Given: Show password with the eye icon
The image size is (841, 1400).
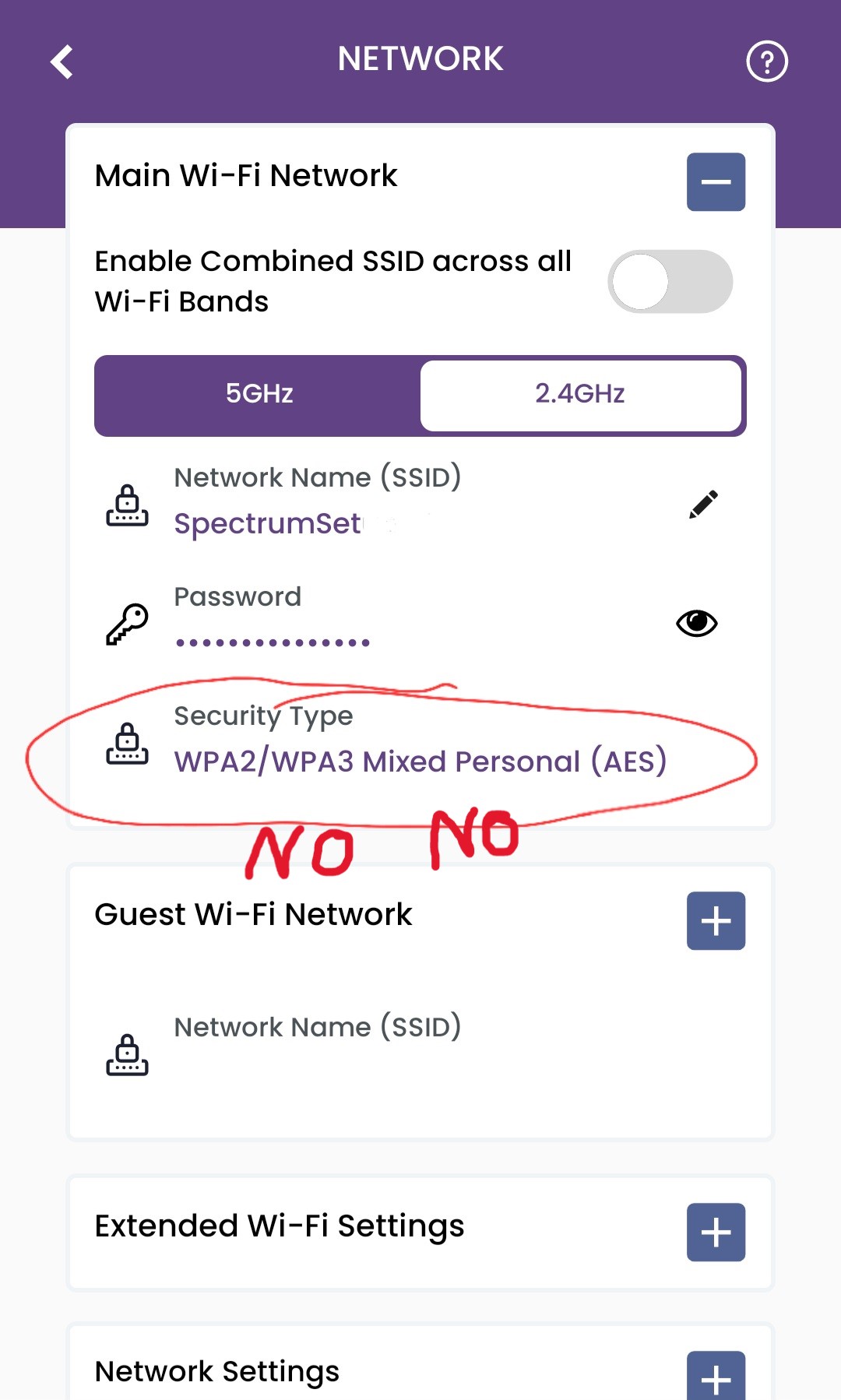Looking at the screenshot, I should (x=696, y=623).
